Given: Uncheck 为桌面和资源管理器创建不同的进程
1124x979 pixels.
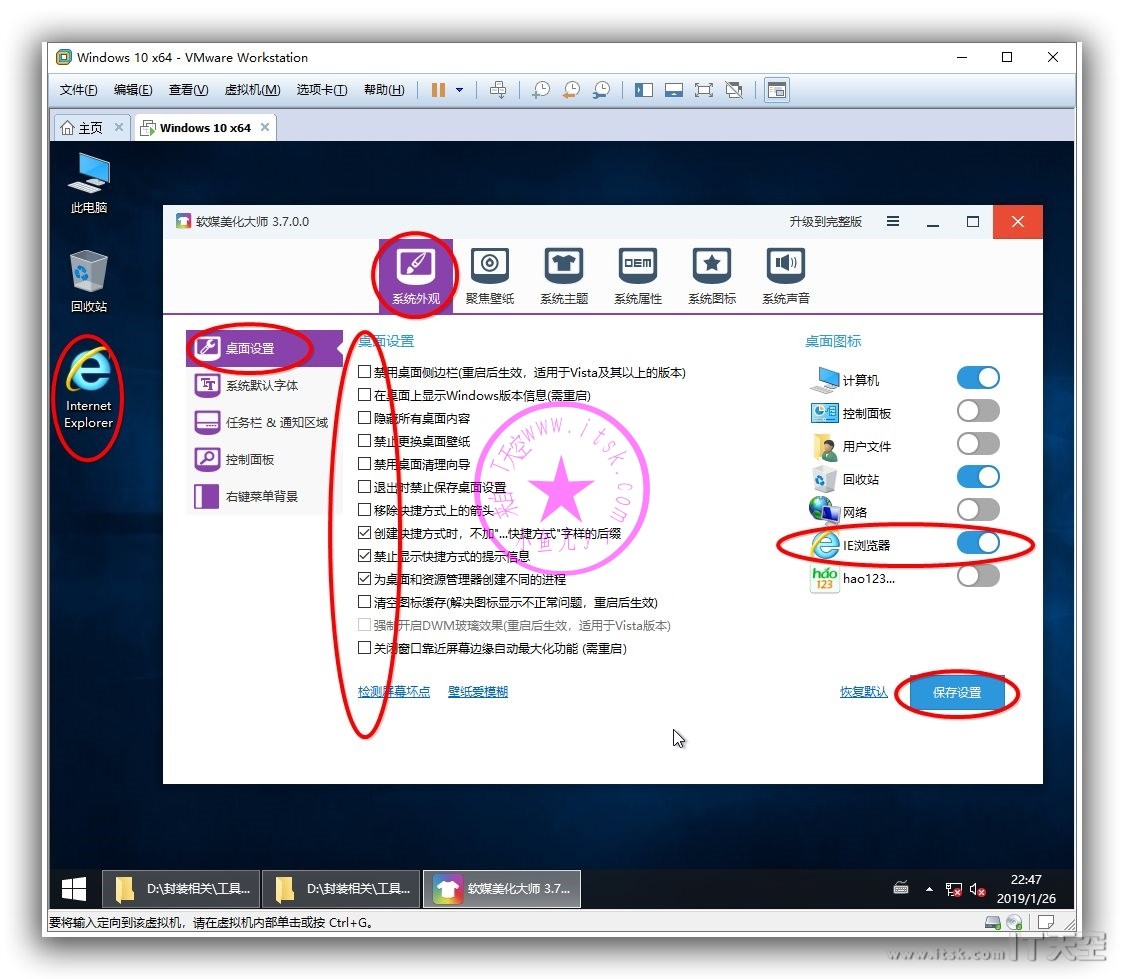Looking at the screenshot, I should tap(364, 578).
